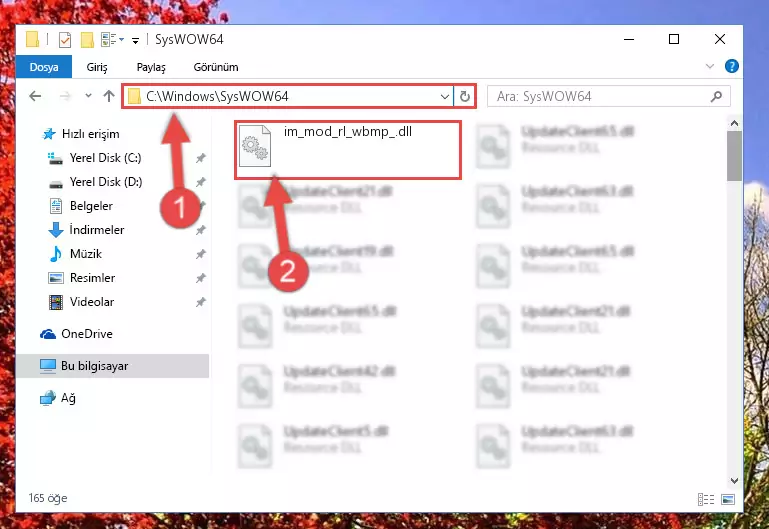The height and width of the screenshot is (529, 769).
Task: Expand the address bar history dropdown
Action: pos(444,97)
